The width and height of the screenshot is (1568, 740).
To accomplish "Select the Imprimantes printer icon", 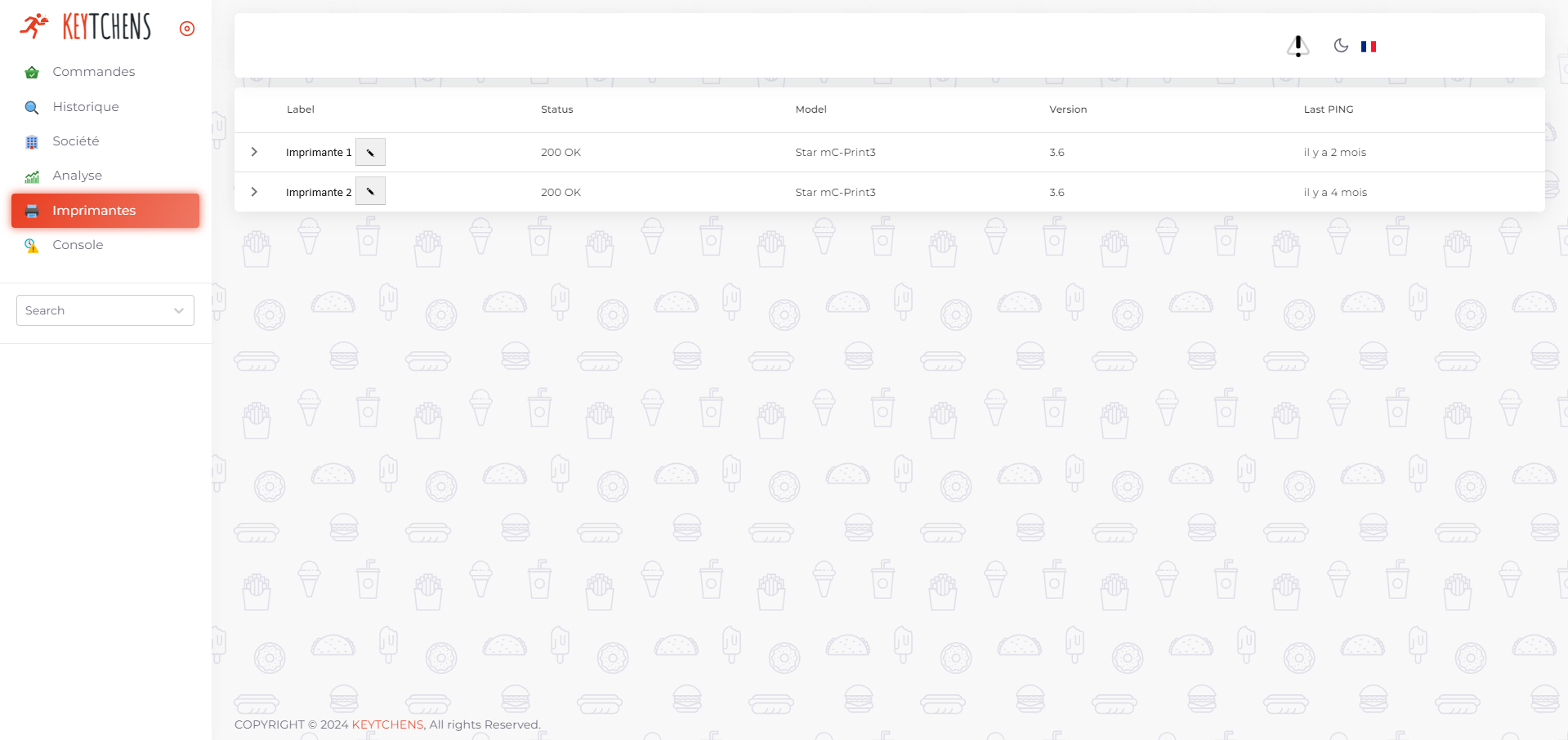I will [x=32, y=211].
